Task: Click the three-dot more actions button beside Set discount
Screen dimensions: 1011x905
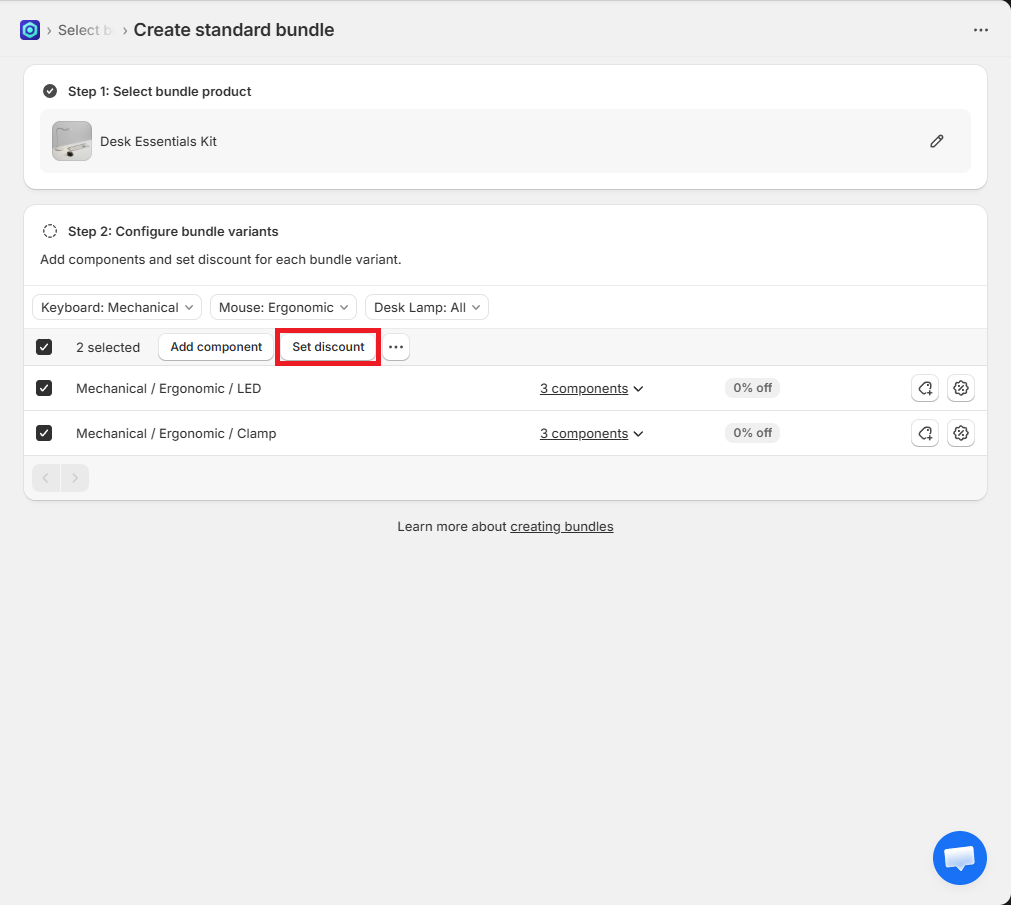Action: (x=396, y=347)
